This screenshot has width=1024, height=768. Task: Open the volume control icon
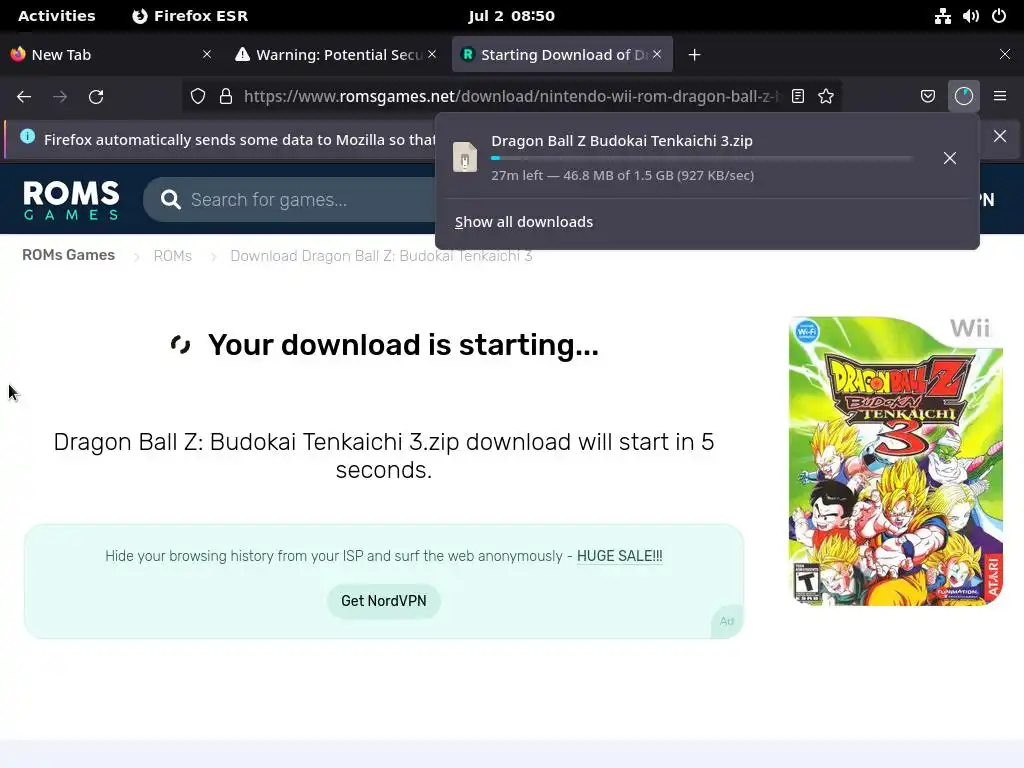click(x=970, y=16)
